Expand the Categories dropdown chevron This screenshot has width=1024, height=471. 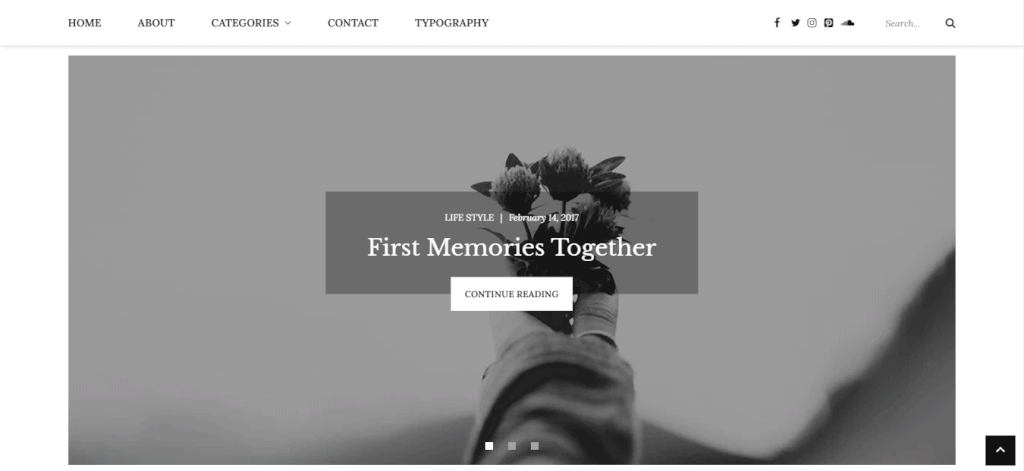(x=287, y=23)
